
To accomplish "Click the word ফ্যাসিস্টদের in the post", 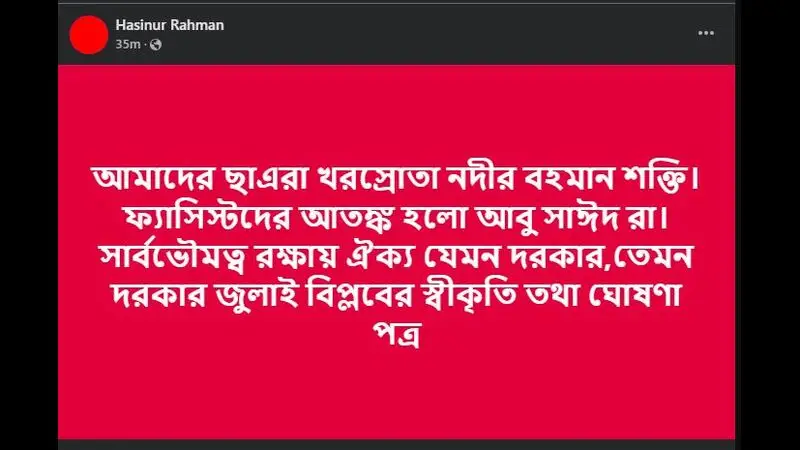I will (x=208, y=218).
